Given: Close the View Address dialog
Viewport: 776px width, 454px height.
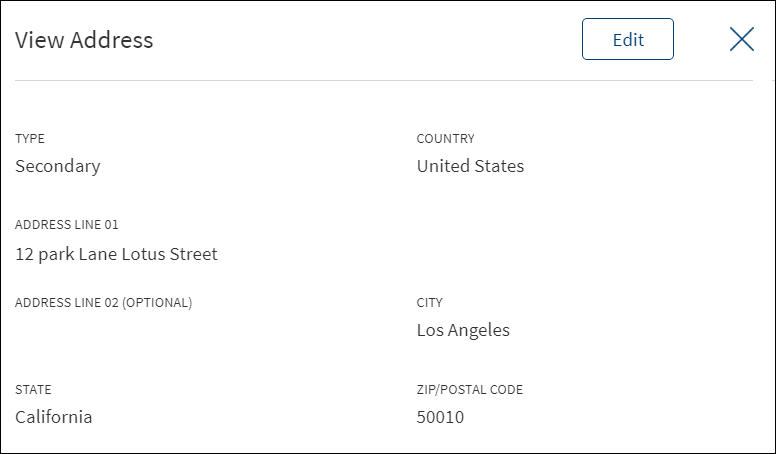Looking at the screenshot, I should [742, 39].
